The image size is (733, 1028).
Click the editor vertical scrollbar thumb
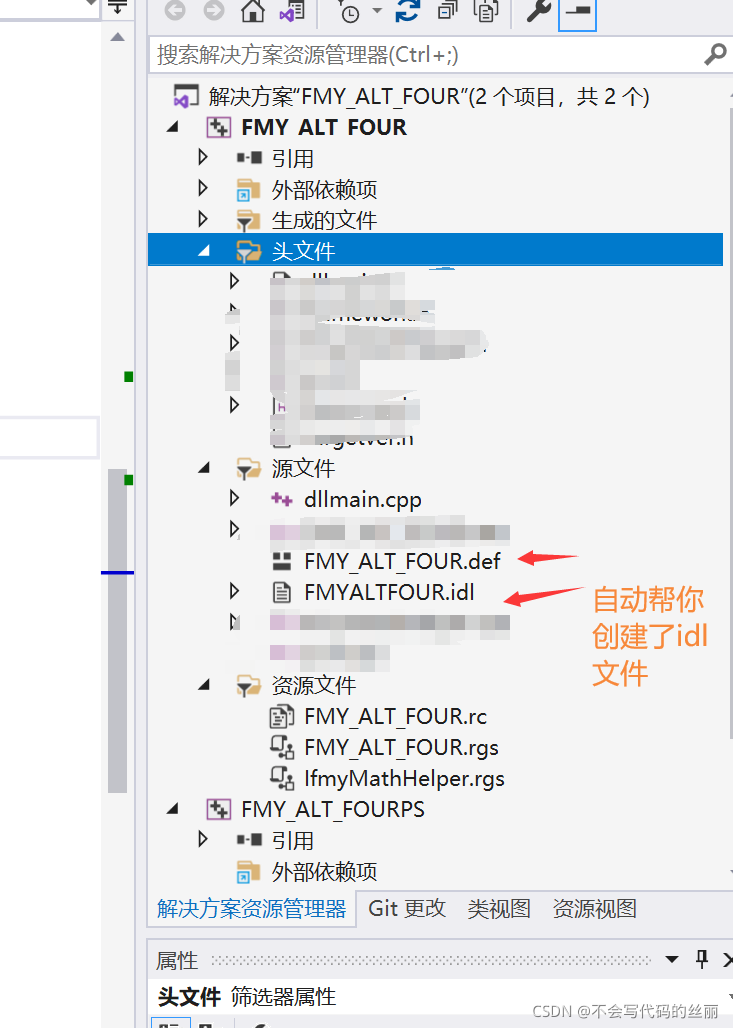pos(117,631)
